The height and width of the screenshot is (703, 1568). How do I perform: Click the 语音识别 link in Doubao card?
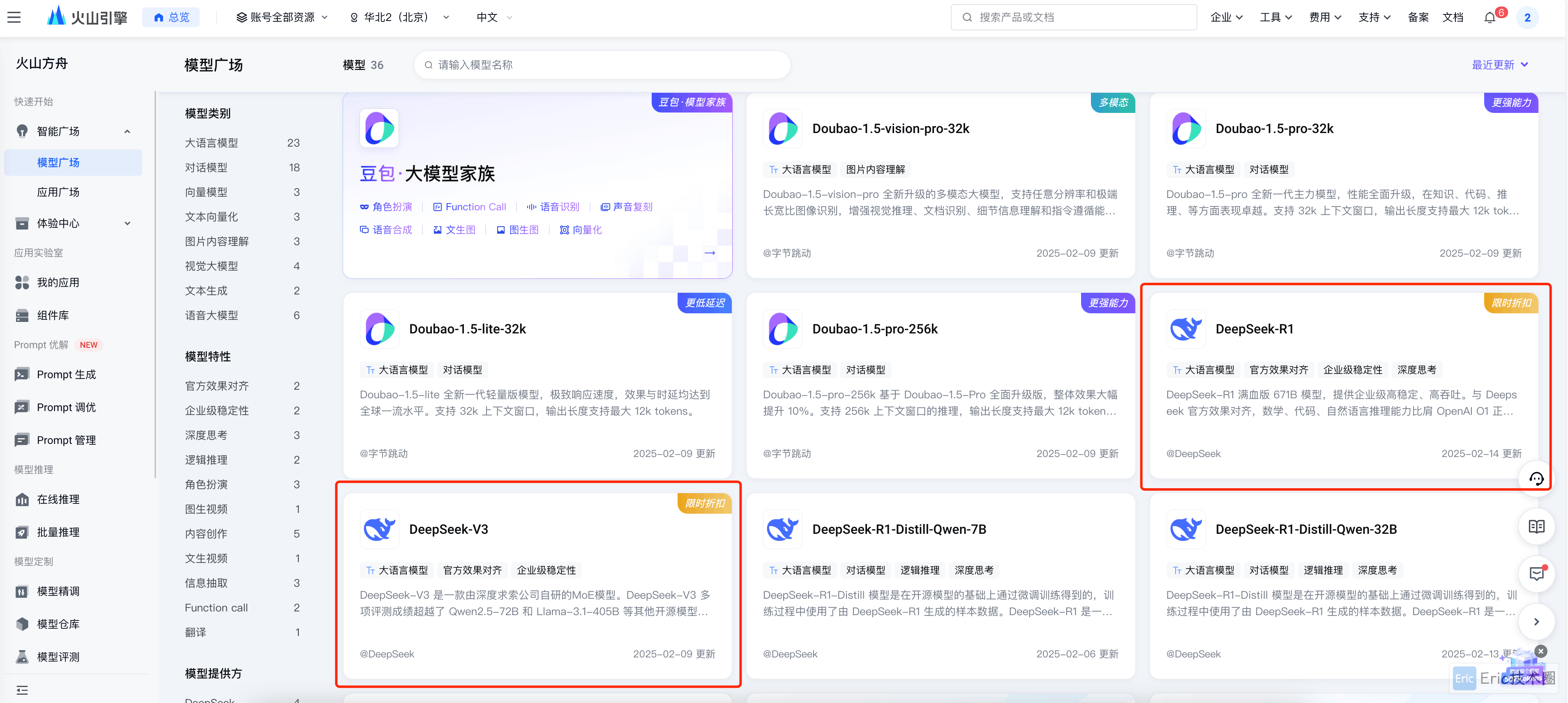pyautogui.click(x=553, y=207)
